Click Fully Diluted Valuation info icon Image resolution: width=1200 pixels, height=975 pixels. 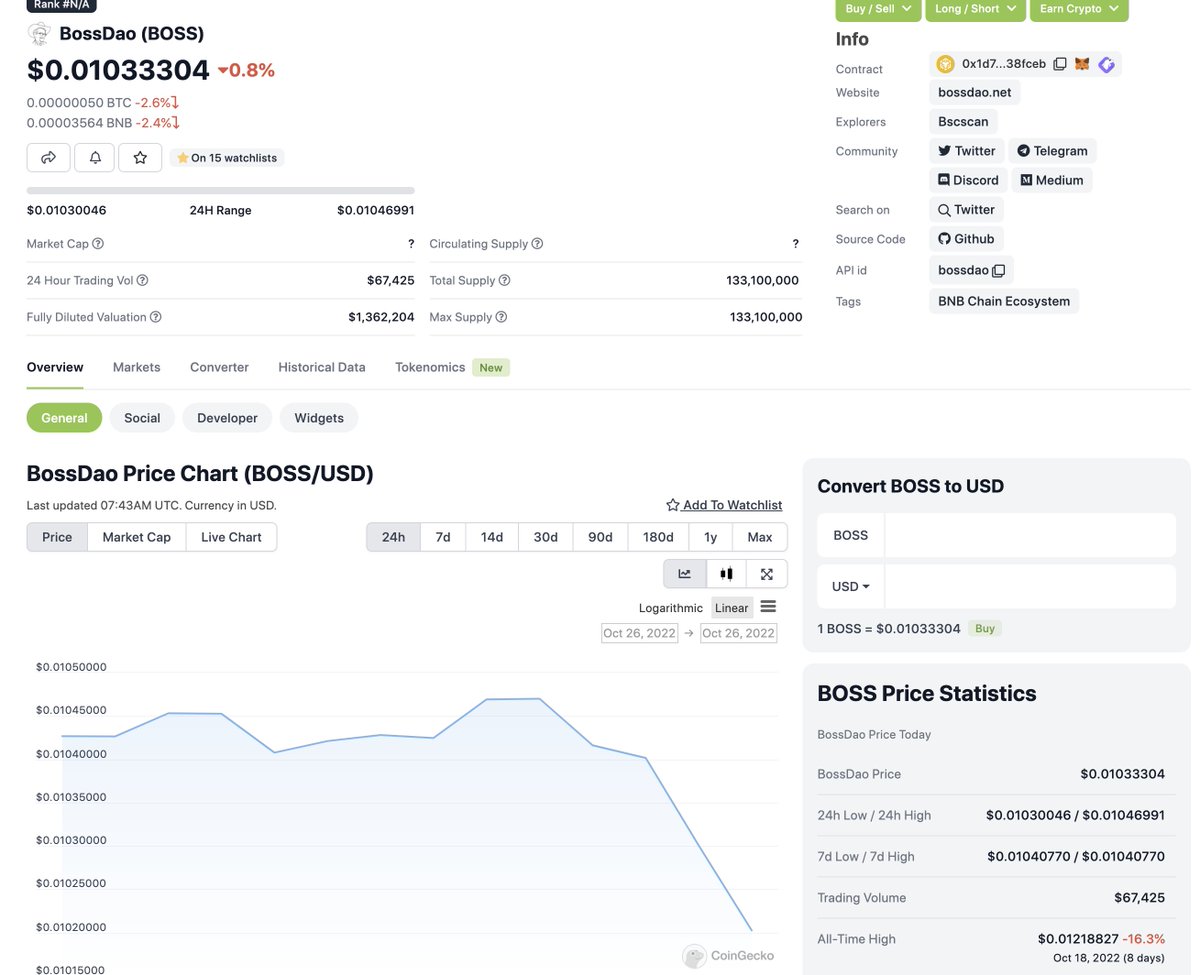(x=156, y=317)
